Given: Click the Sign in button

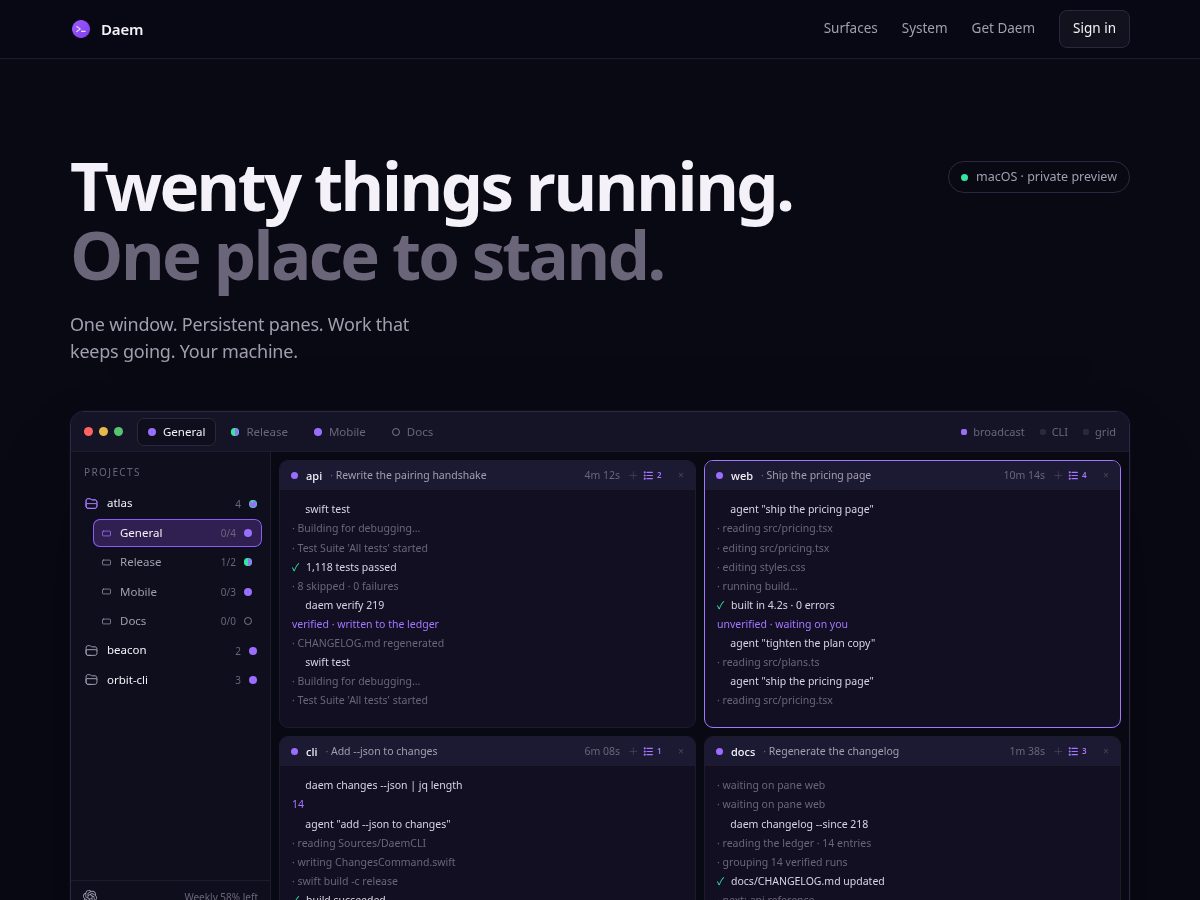Looking at the screenshot, I should [x=1094, y=29].
